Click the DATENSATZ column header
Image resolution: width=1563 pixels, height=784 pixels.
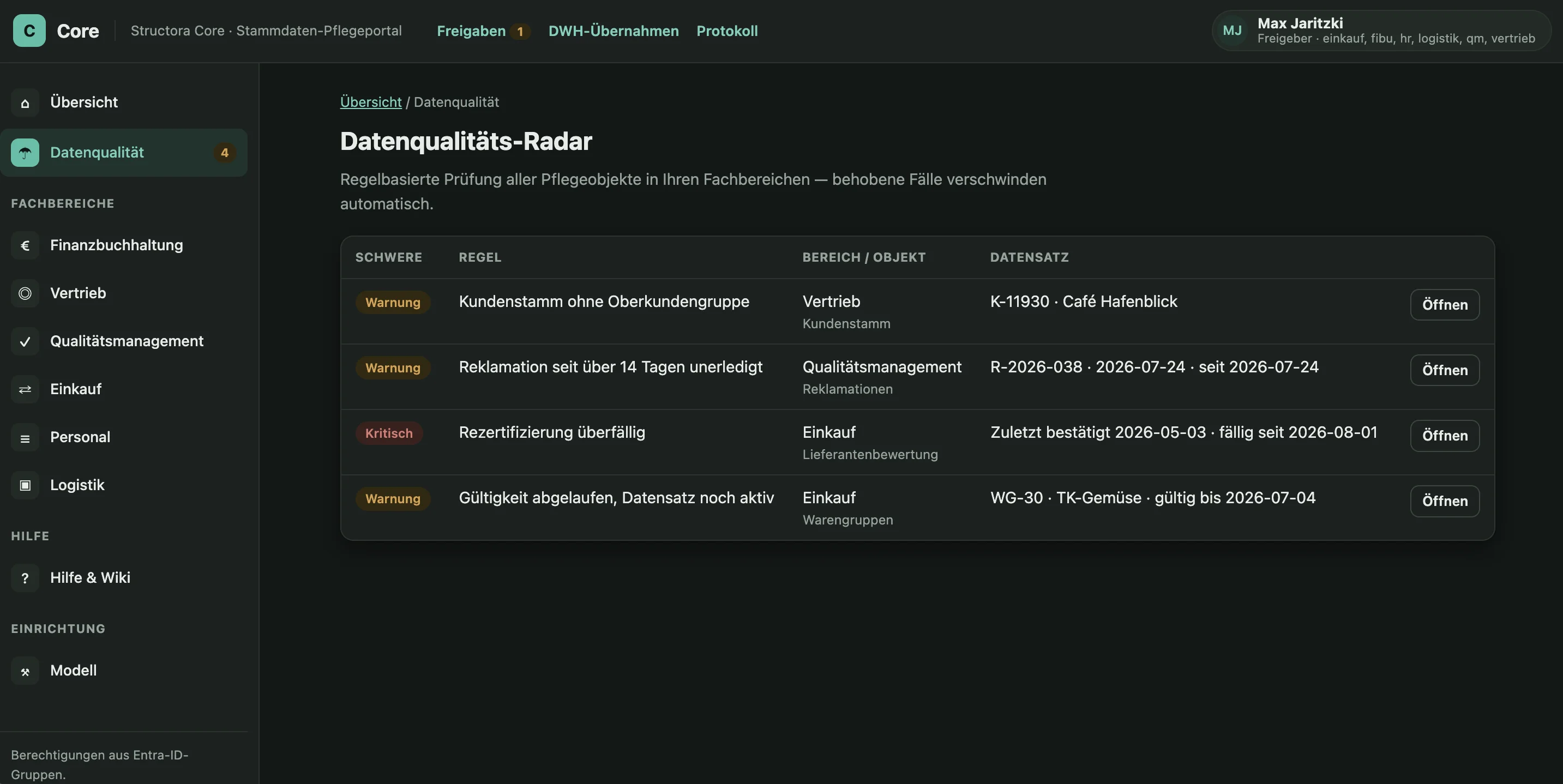pyautogui.click(x=1030, y=257)
